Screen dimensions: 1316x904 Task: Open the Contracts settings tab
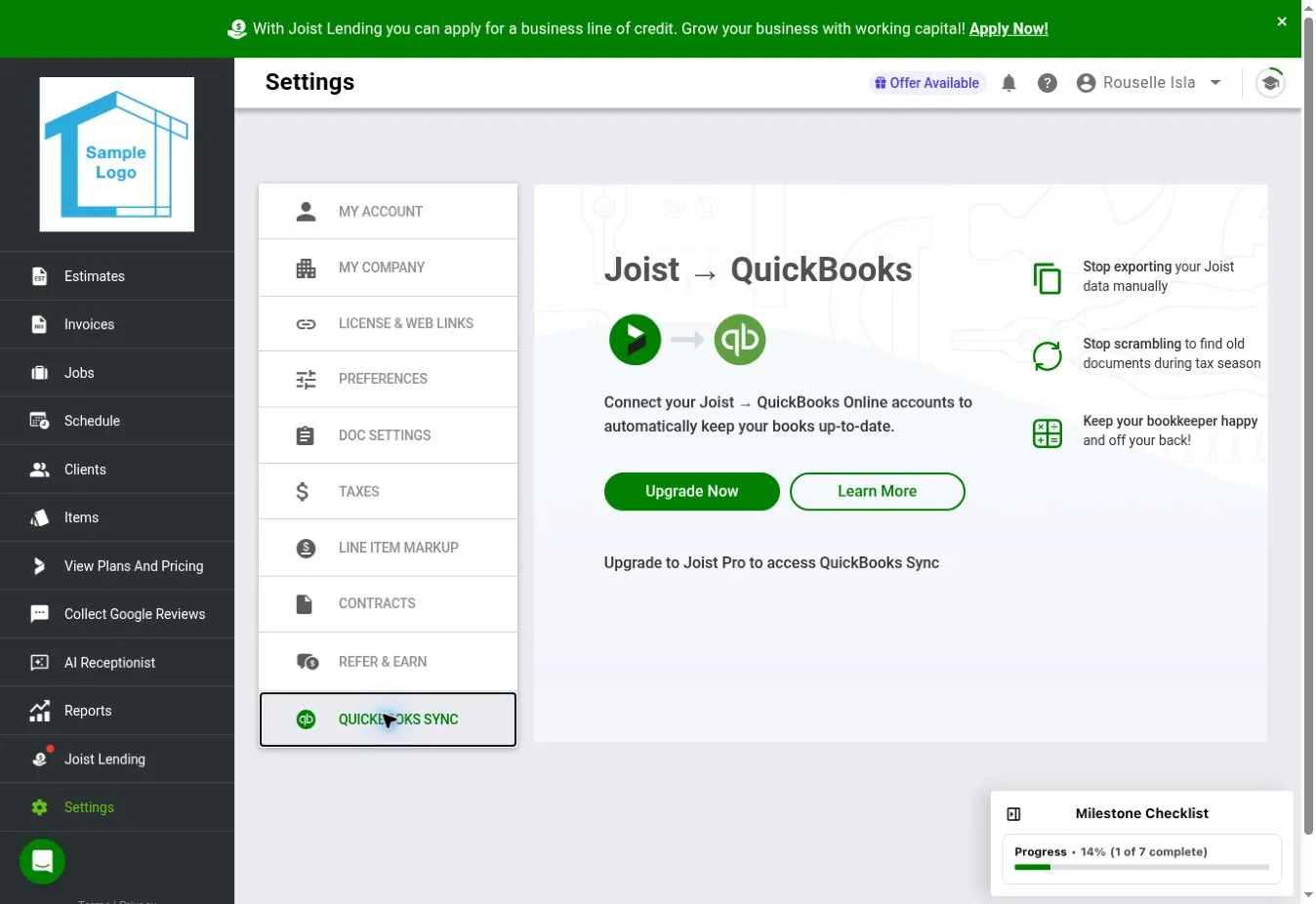click(x=388, y=604)
